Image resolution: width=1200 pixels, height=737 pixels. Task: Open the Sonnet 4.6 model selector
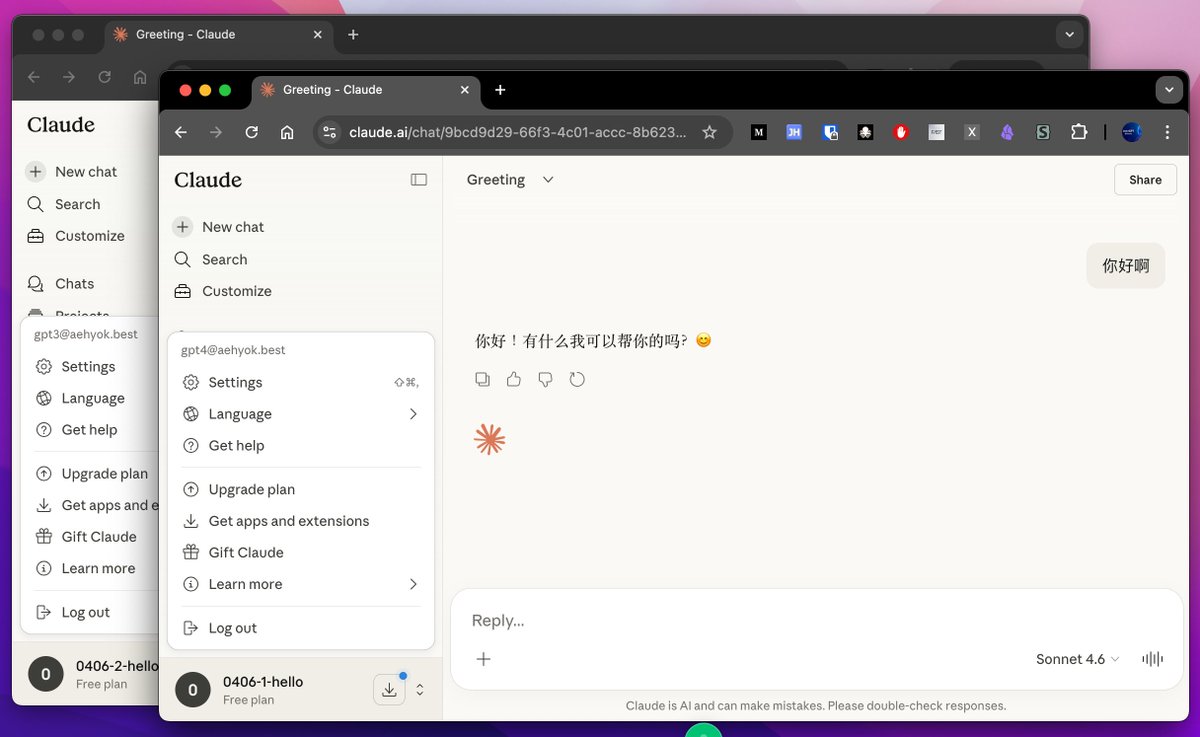click(x=1077, y=659)
